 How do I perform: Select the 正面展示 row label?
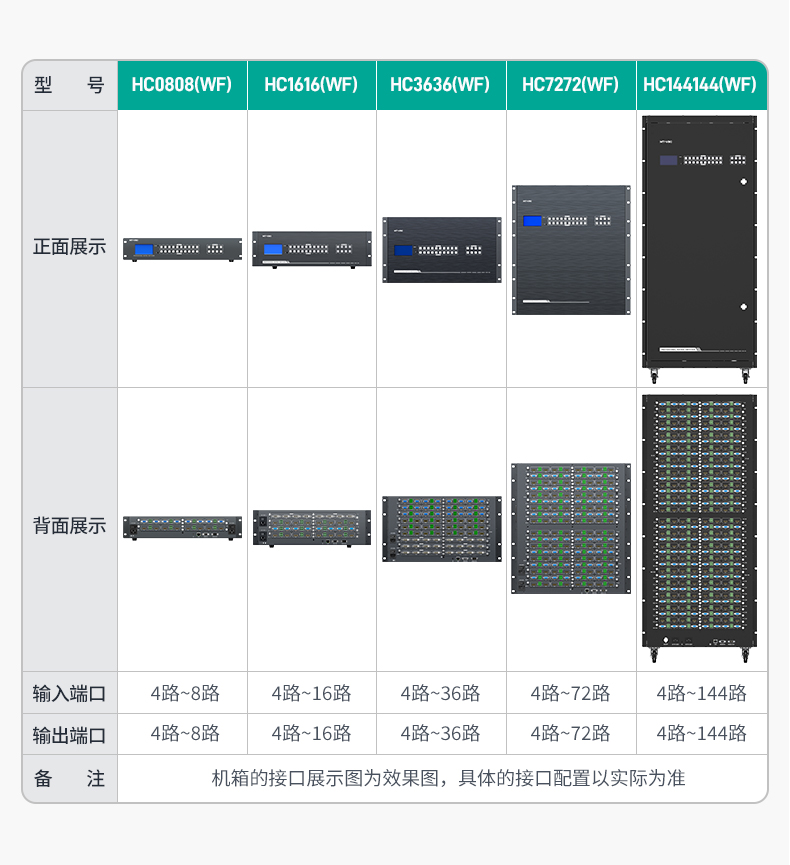(x=70, y=247)
